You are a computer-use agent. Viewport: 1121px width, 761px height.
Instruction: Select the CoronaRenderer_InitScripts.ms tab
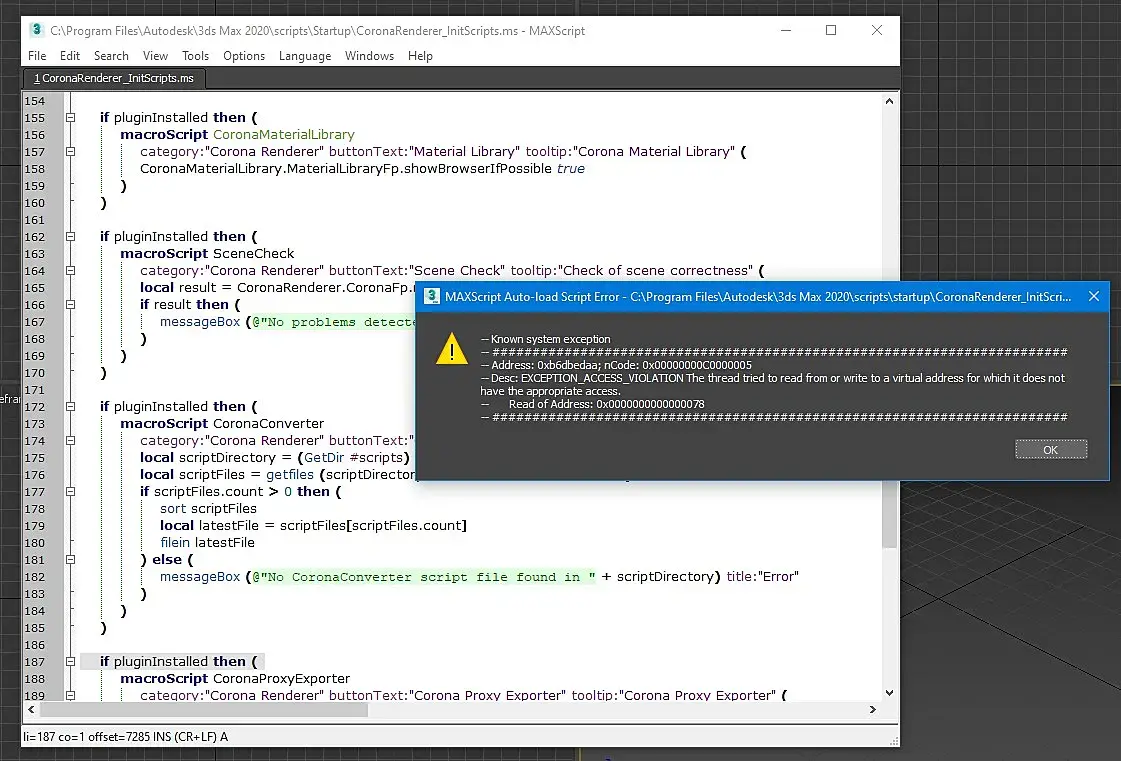click(x=114, y=78)
